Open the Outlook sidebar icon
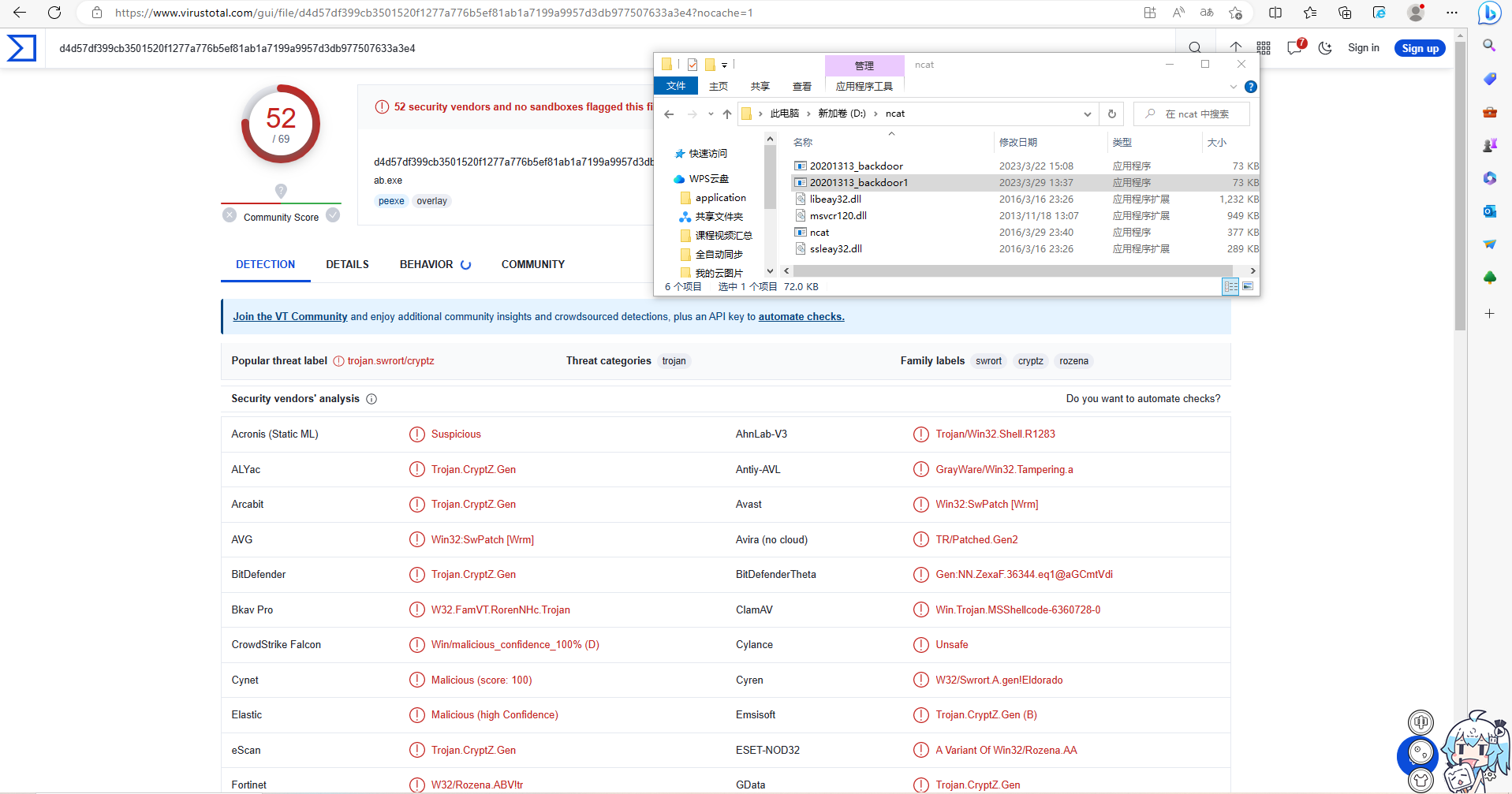This screenshot has height=794, width=1512. pyautogui.click(x=1489, y=211)
